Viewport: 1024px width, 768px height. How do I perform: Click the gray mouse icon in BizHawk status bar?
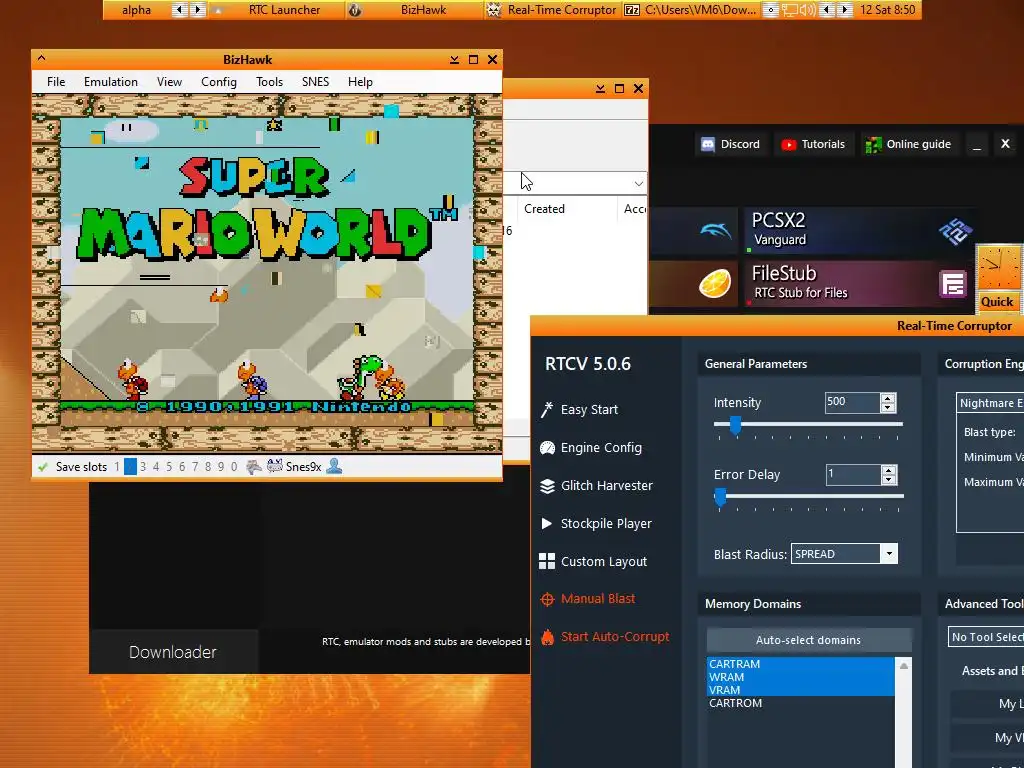[253, 466]
